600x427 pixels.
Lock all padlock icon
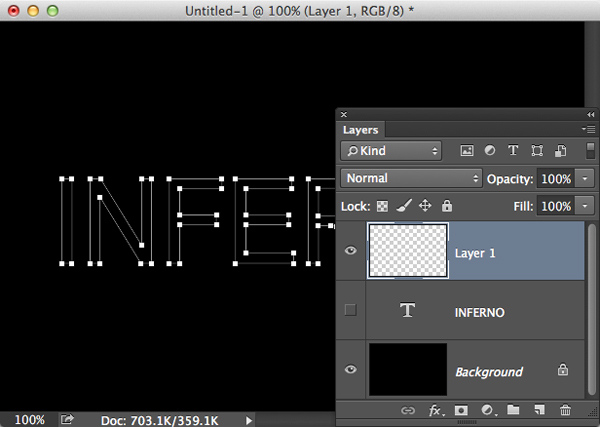coord(447,206)
